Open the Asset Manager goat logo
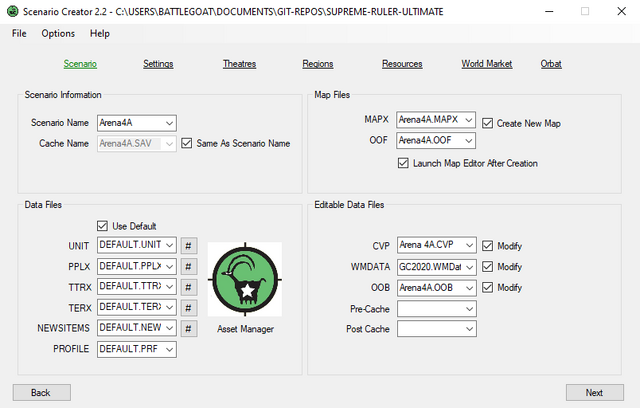The image size is (640, 408). (x=245, y=279)
